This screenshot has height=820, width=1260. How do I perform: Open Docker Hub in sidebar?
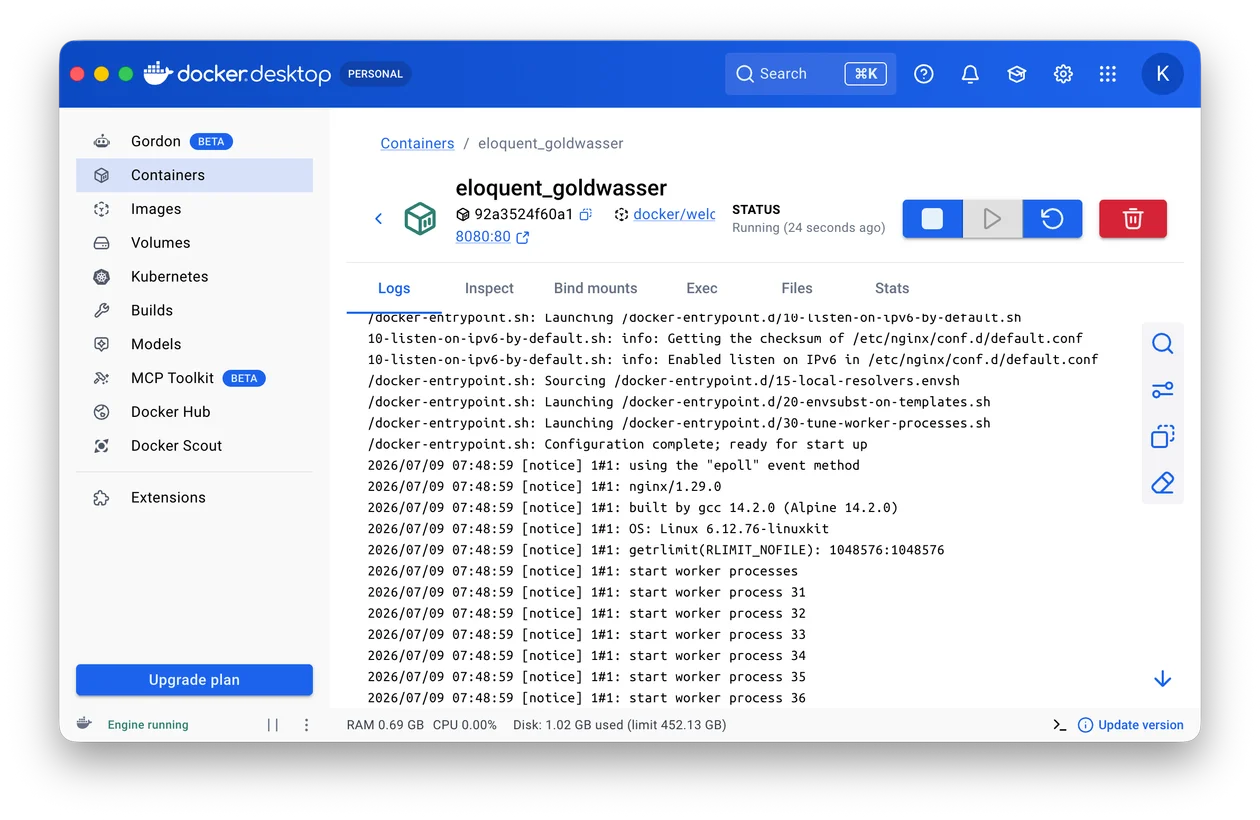[x=194, y=412]
